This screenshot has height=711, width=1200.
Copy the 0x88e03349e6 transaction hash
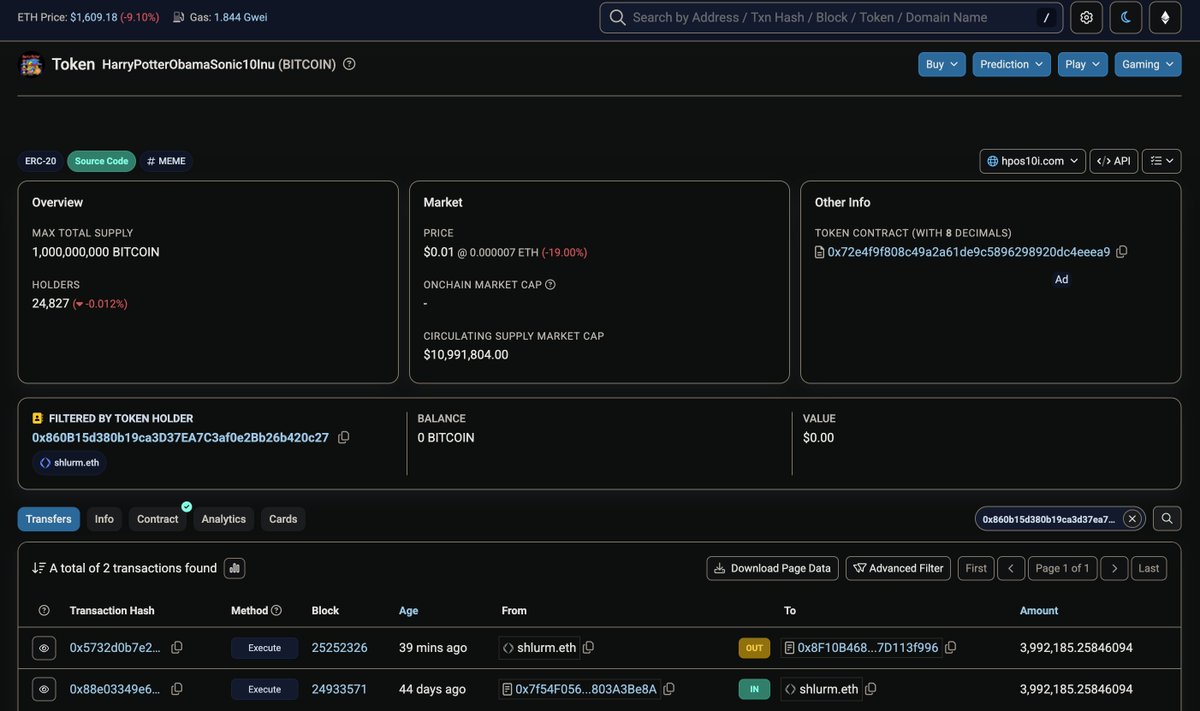177,689
